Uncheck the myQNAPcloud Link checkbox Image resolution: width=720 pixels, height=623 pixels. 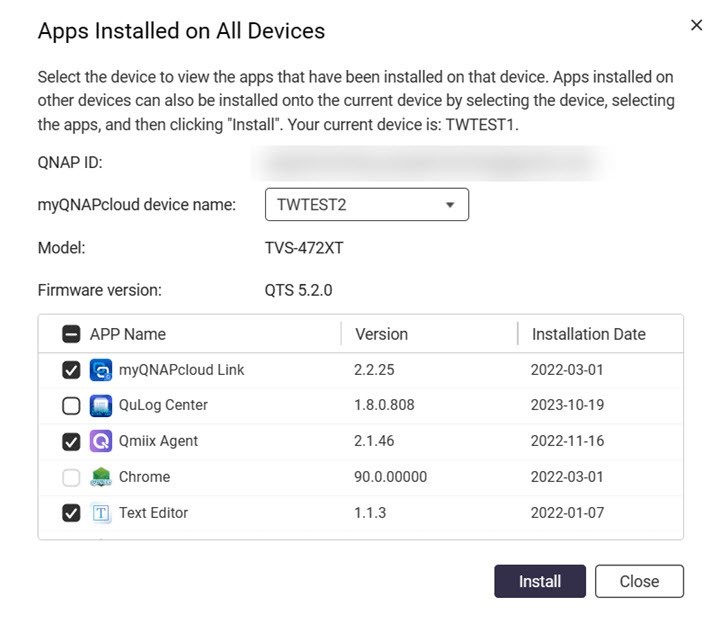71,370
